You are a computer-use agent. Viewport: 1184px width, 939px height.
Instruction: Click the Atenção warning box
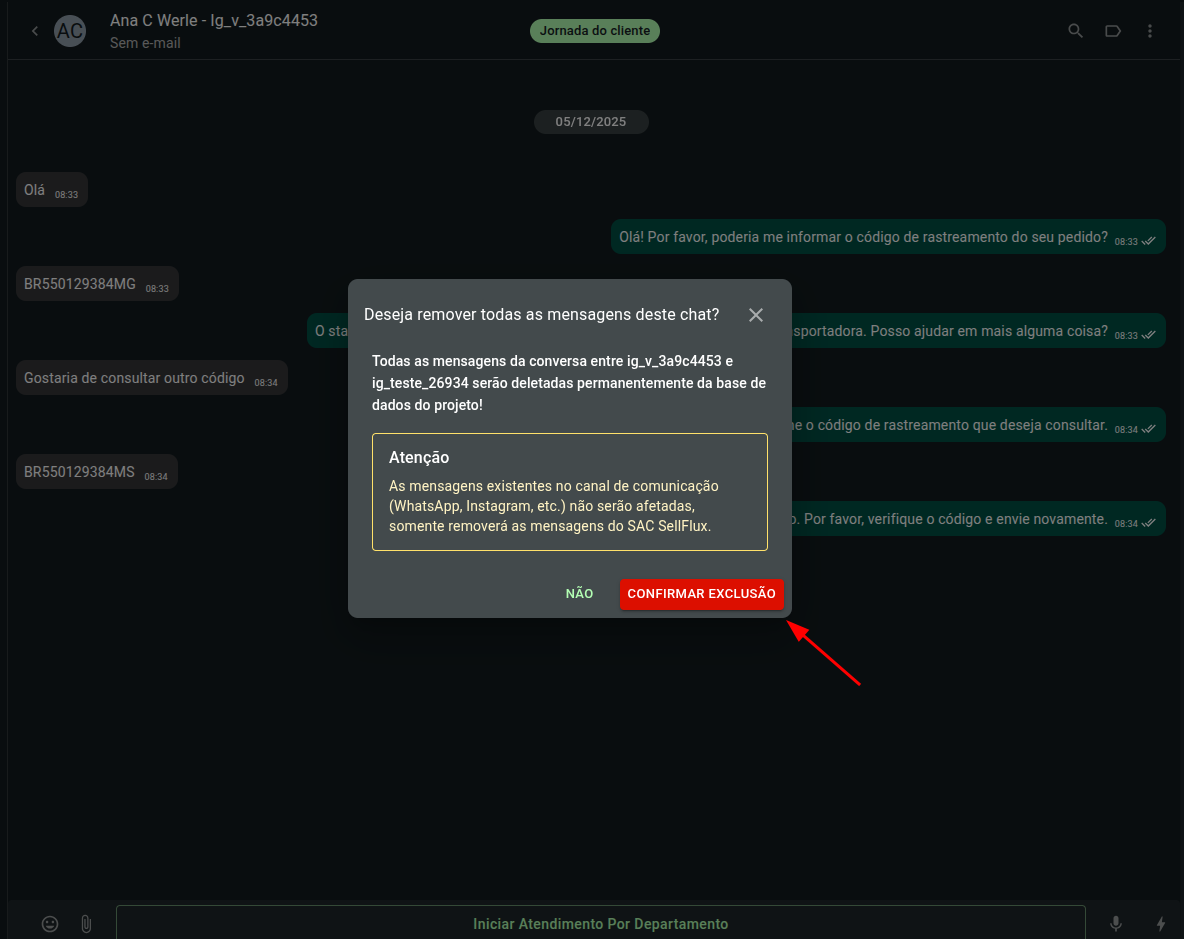[x=569, y=492]
